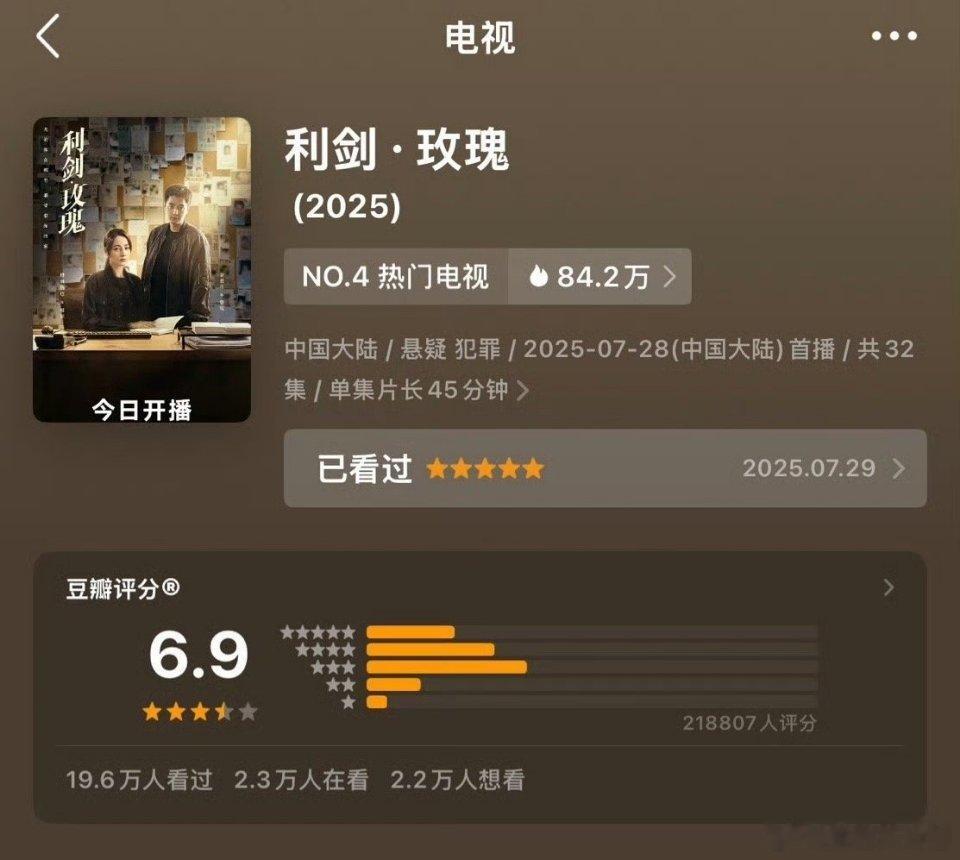Open the 已看过 rating entry
Viewport: 960px width, 860px height.
pyautogui.click(x=605, y=468)
